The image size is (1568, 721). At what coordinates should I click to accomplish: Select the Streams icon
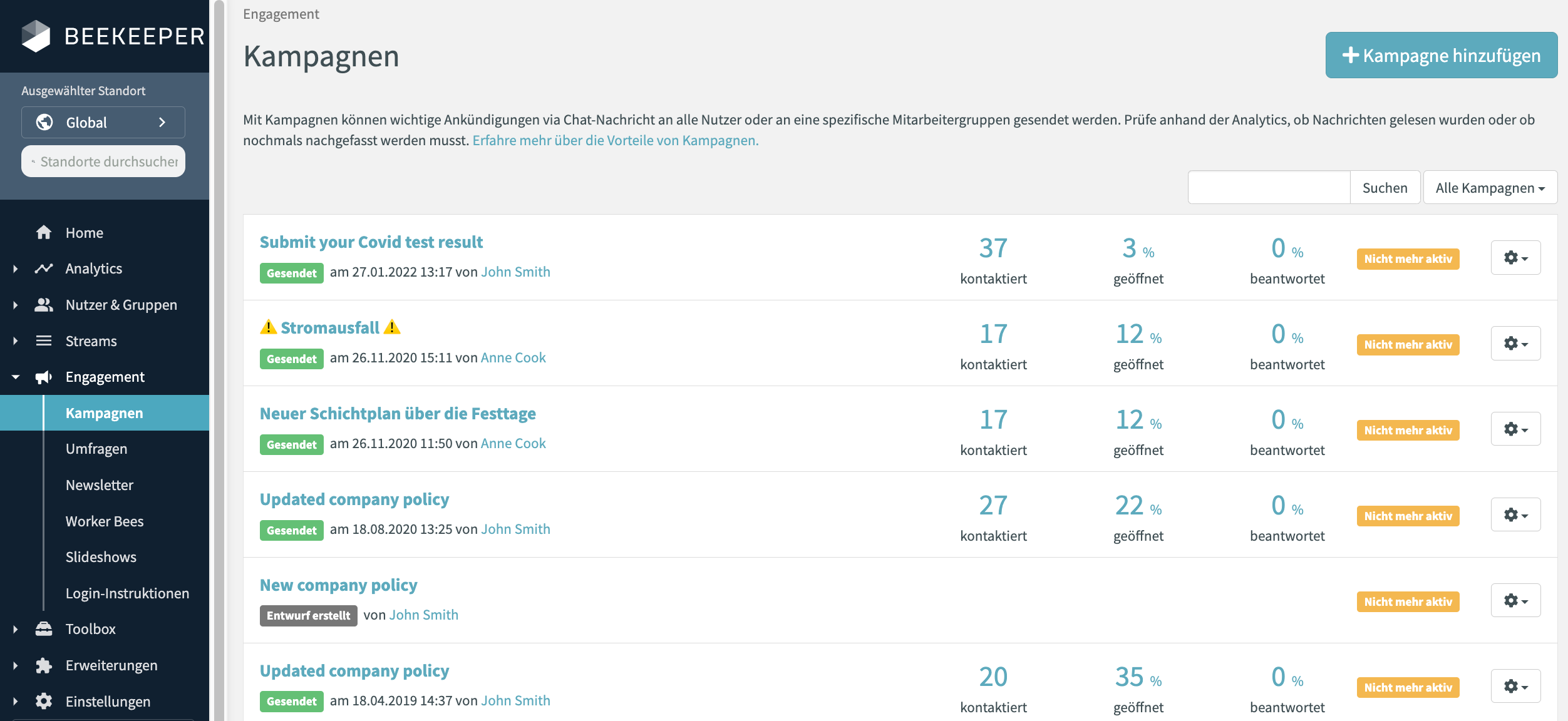pos(43,340)
